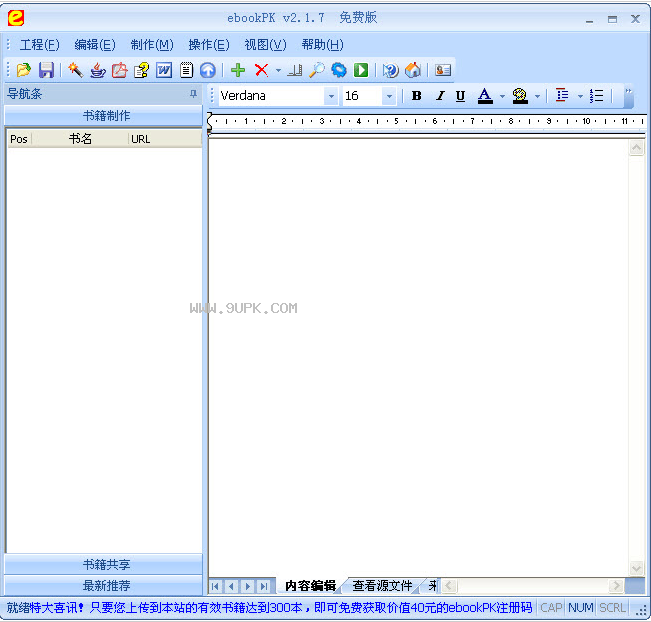Screen dimensions: 651x622
Task: Open the 制作(M) menu
Action: (x=152, y=44)
